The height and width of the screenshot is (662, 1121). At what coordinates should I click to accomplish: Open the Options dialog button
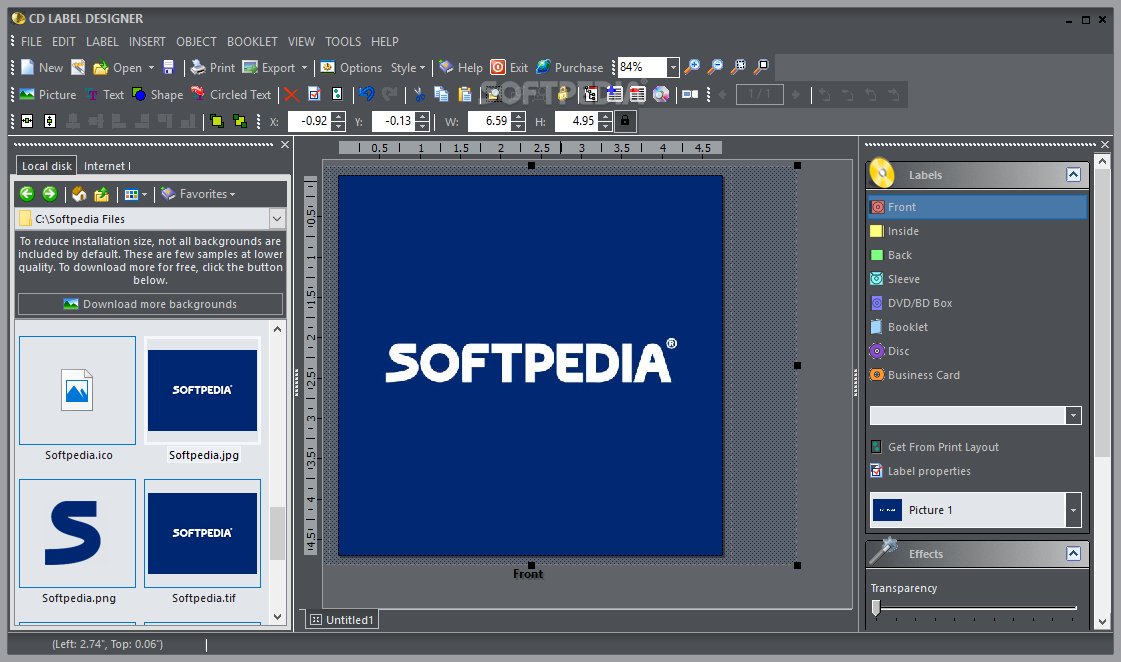coord(351,67)
